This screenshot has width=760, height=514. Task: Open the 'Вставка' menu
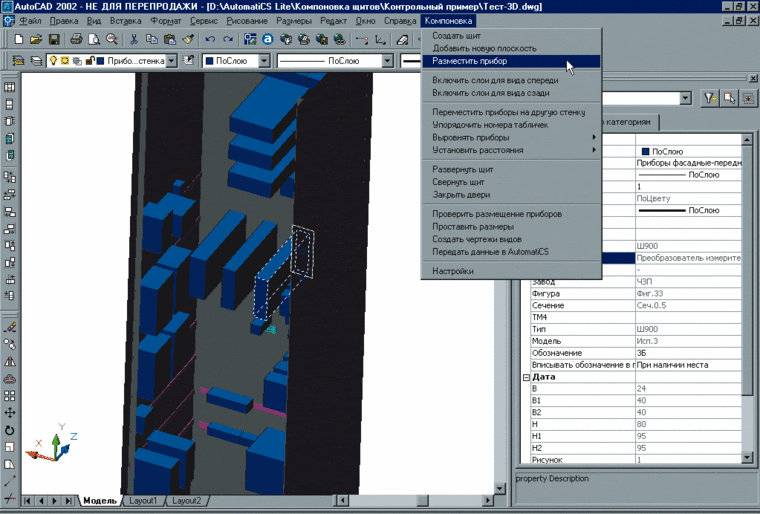click(126, 21)
